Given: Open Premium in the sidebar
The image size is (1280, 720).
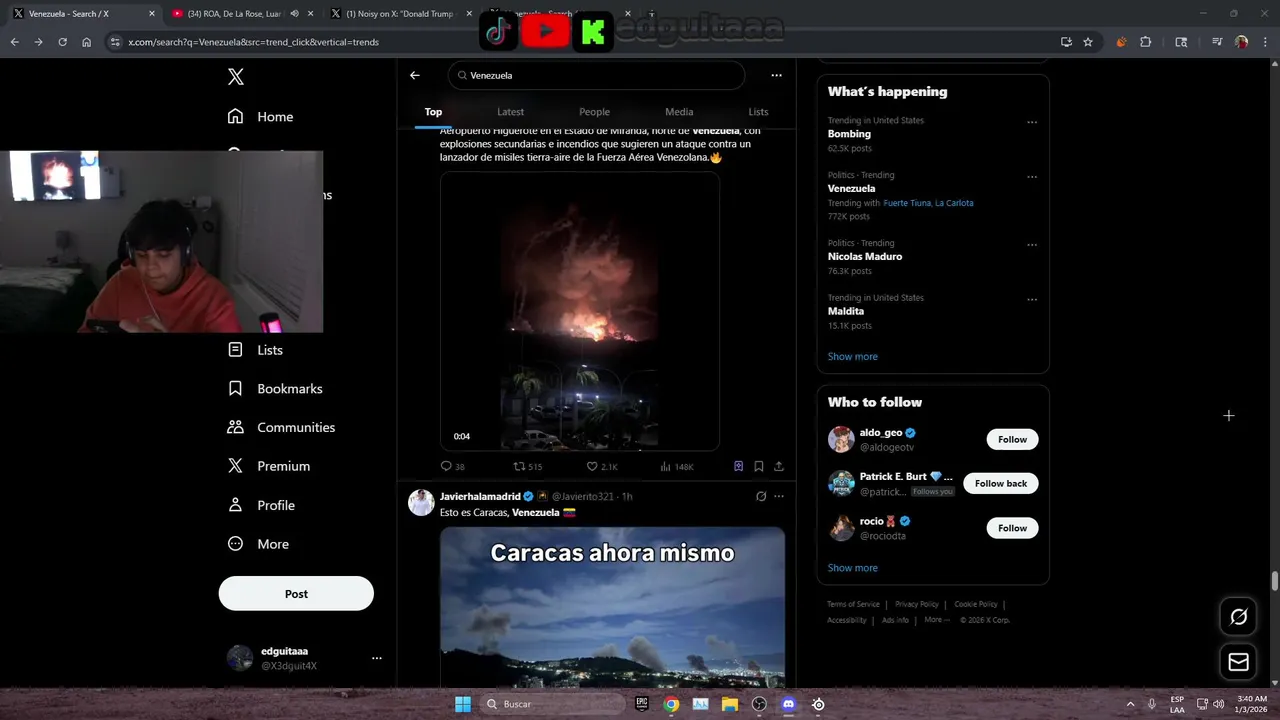Looking at the screenshot, I should click(269, 466).
